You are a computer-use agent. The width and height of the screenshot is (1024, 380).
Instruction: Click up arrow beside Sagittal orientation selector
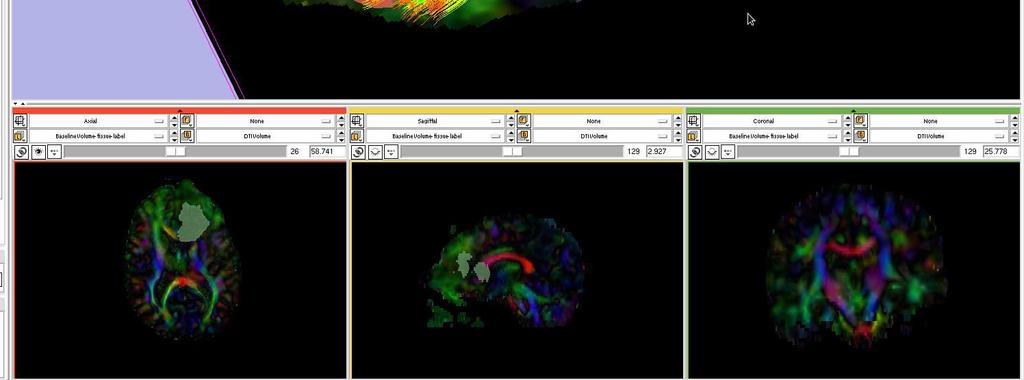[x=511, y=118]
